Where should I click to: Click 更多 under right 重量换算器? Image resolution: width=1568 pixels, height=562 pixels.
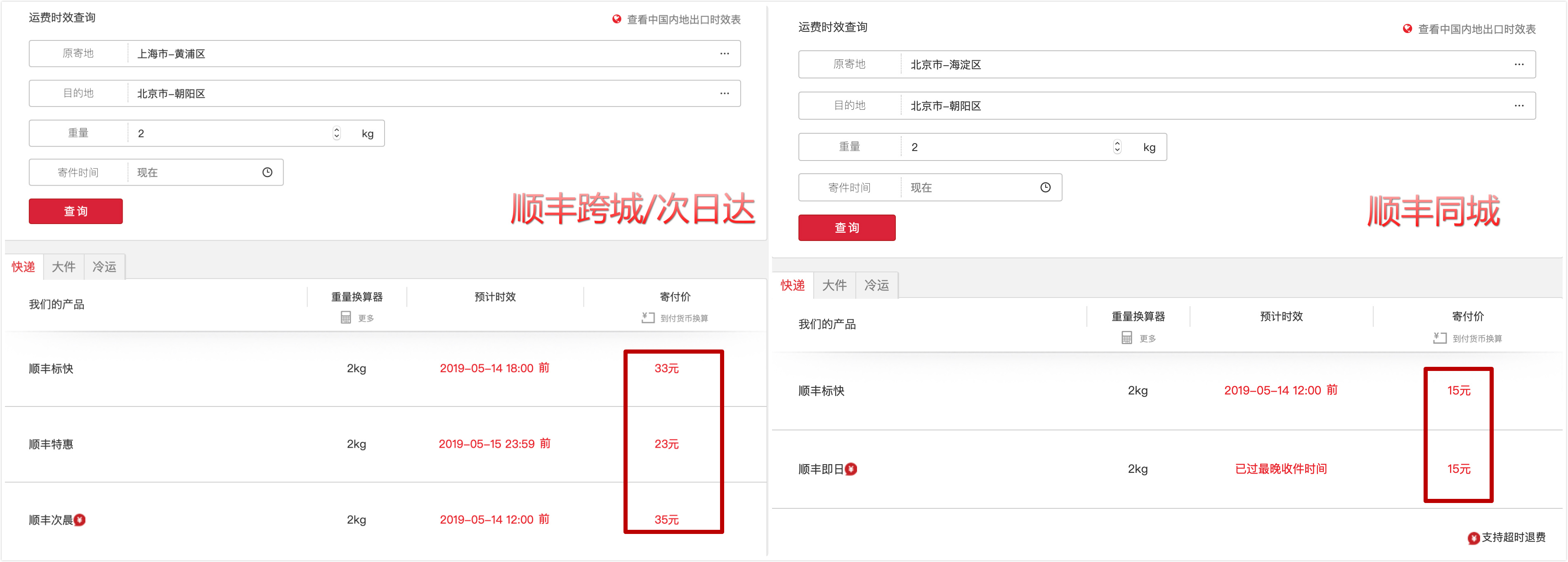[x=1148, y=338]
